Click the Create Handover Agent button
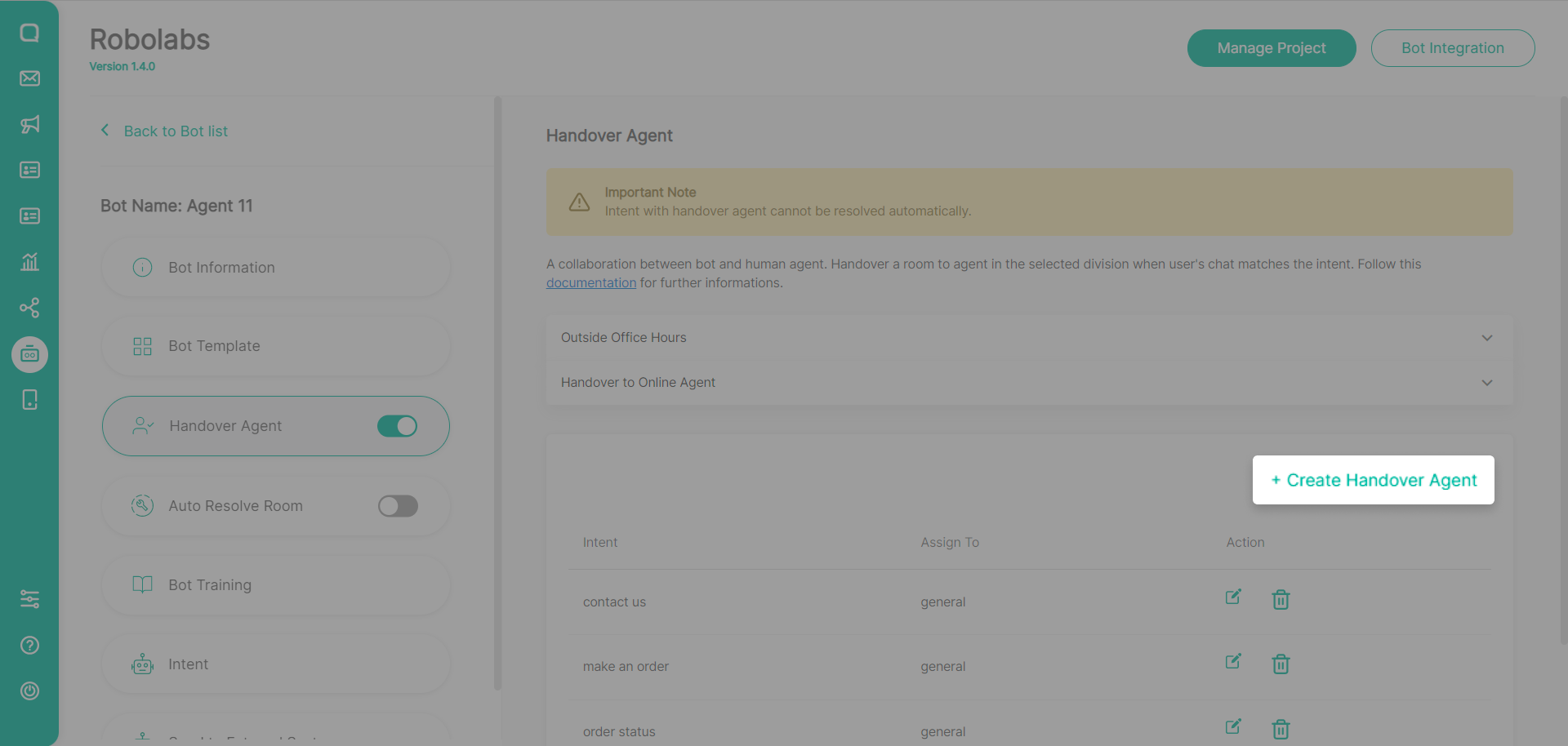The width and height of the screenshot is (1568, 746). (x=1373, y=480)
